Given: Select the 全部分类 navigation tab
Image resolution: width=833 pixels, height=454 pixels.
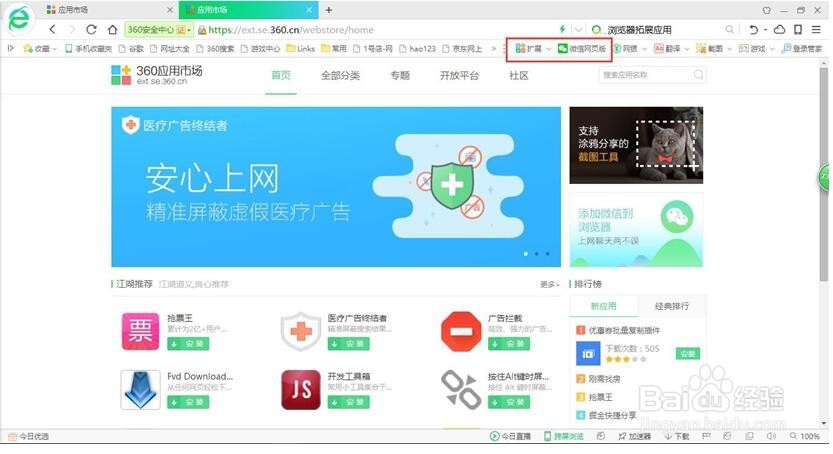Looking at the screenshot, I should pos(341,75).
